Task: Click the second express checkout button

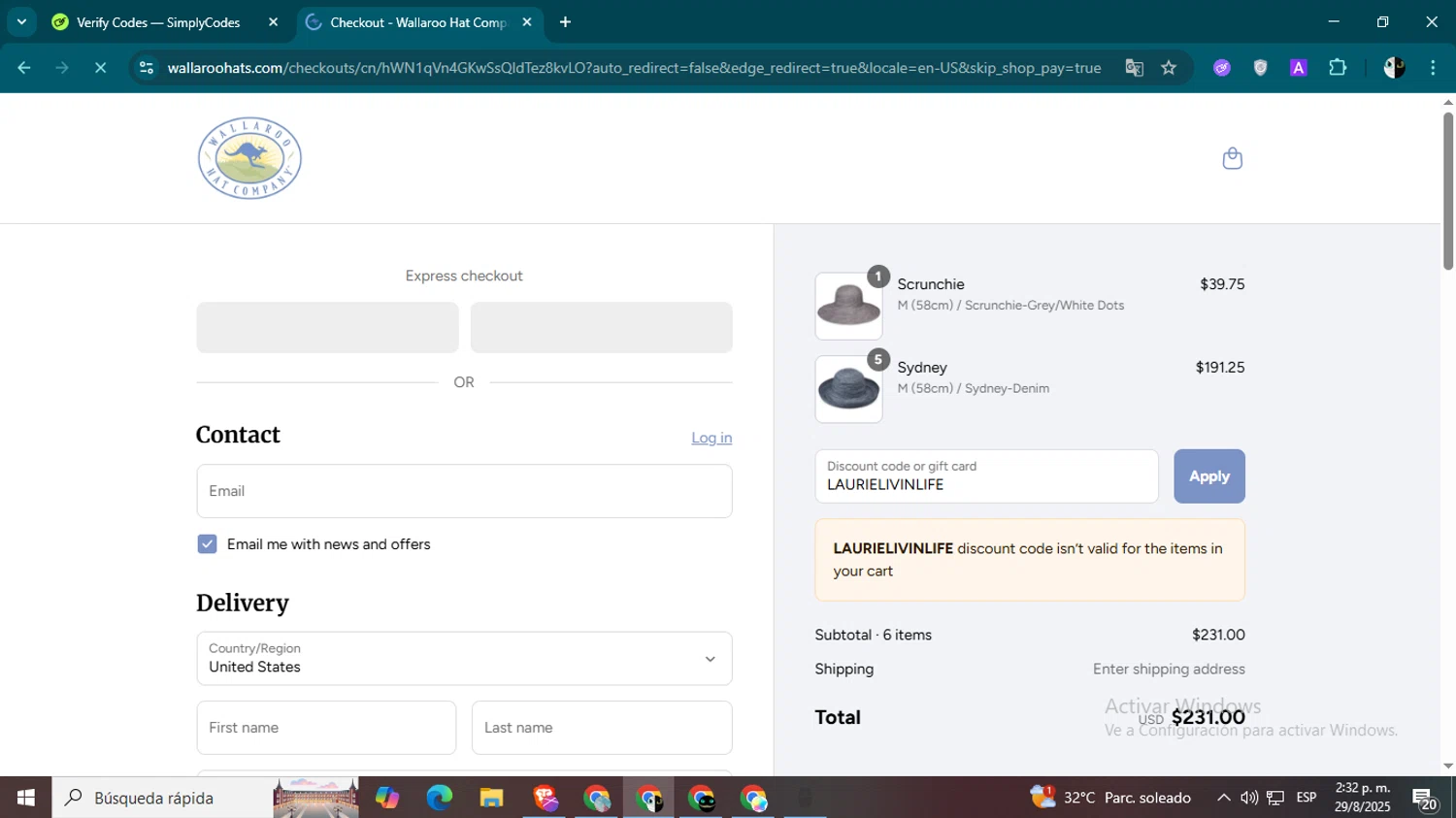Action: [601, 327]
